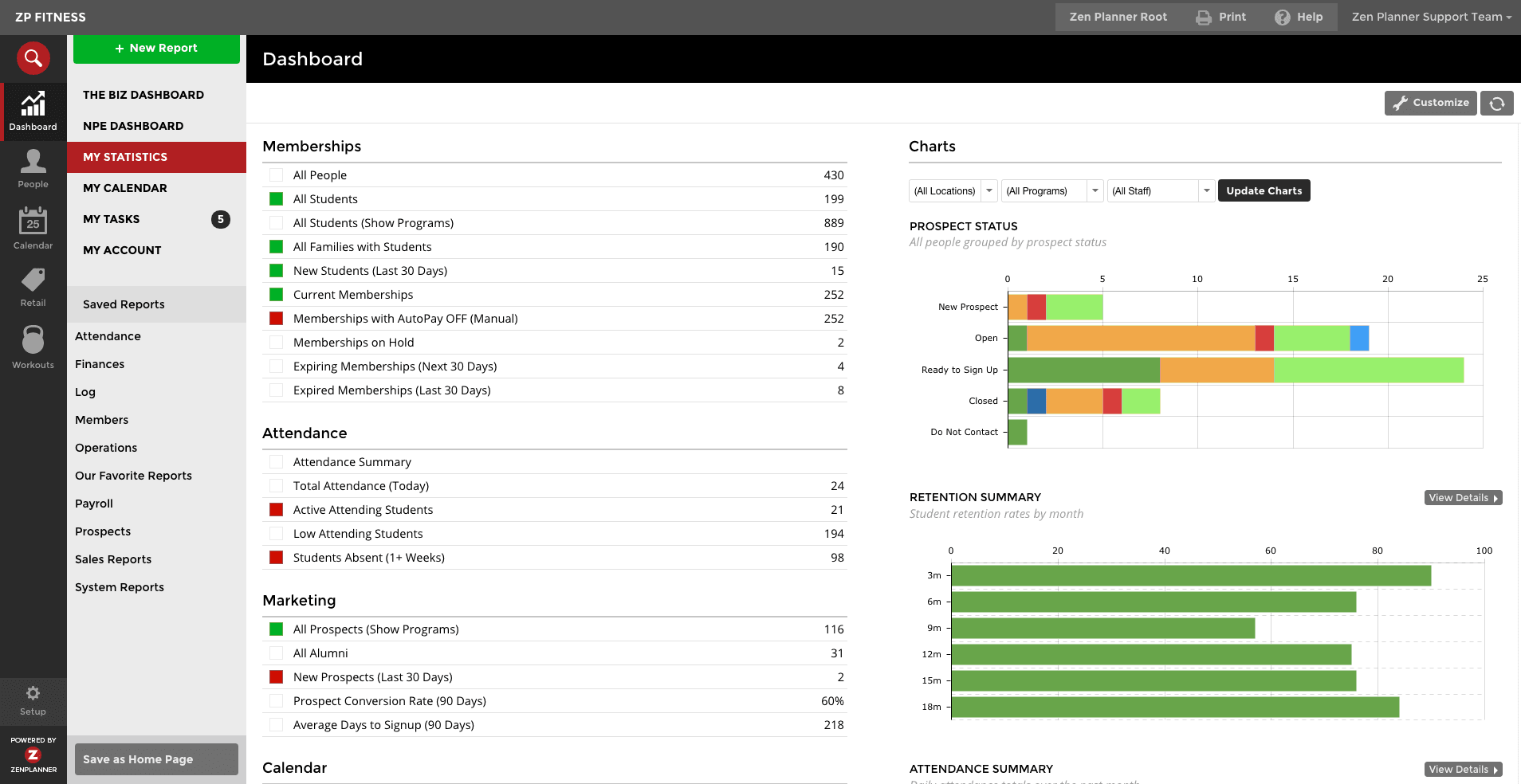Image resolution: width=1521 pixels, height=784 pixels.
Task: Toggle the All Alumni checkbox
Action: pyautogui.click(x=276, y=653)
